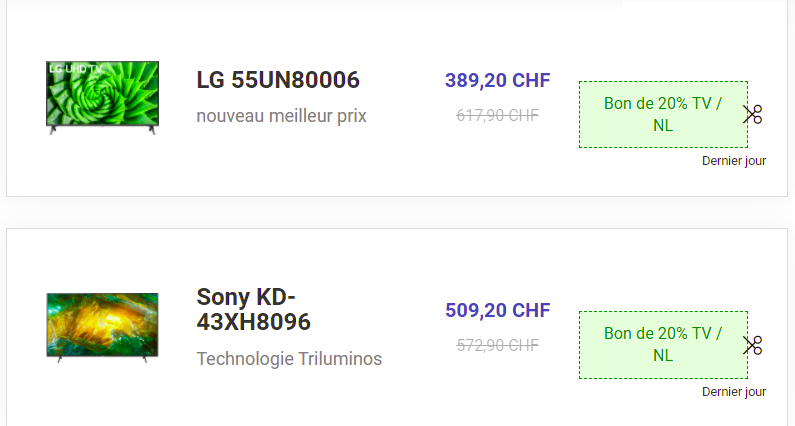Click the 389,20 CHF sale price

(x=497, y=80)
